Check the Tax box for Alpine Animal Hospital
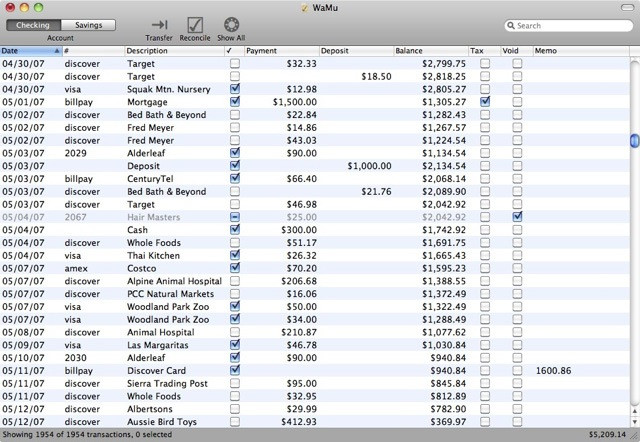This screenshot has height=442, width=640. 485,281
